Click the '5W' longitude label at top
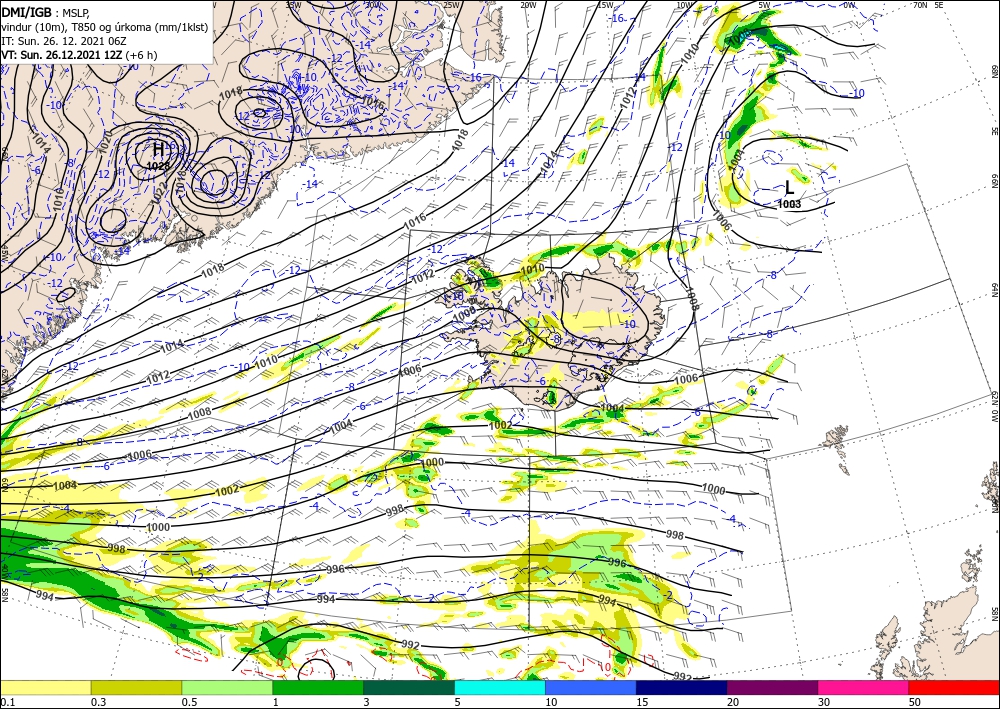 coord(765,5)
